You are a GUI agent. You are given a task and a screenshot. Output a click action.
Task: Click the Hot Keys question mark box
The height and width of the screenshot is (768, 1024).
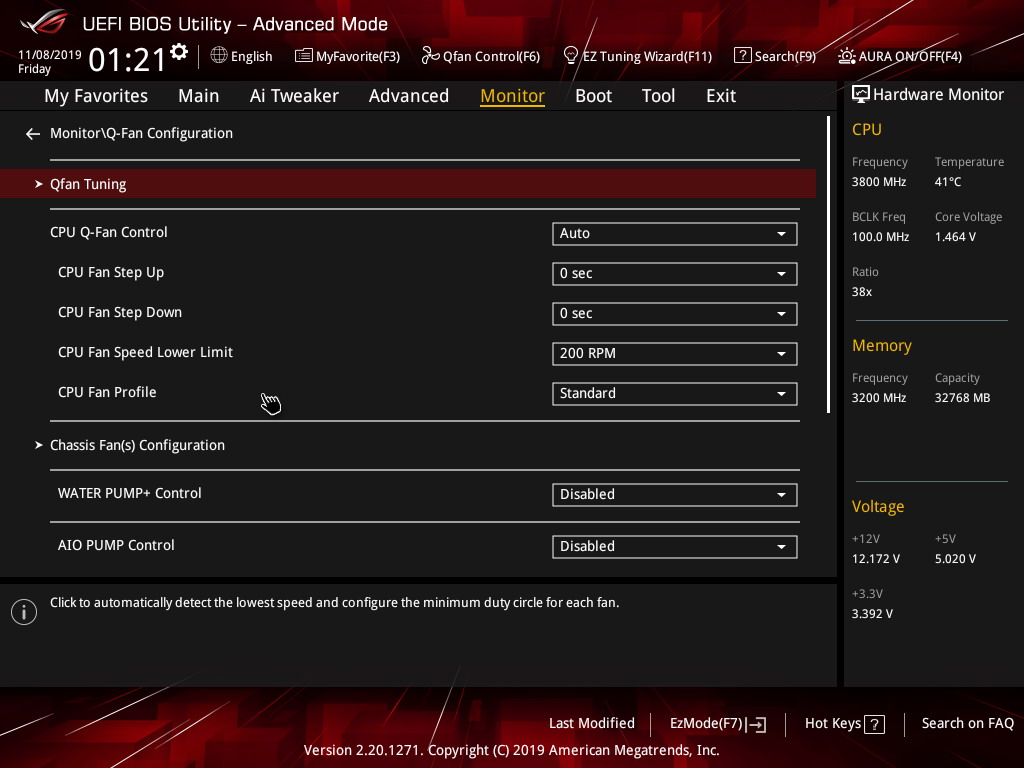874,724
